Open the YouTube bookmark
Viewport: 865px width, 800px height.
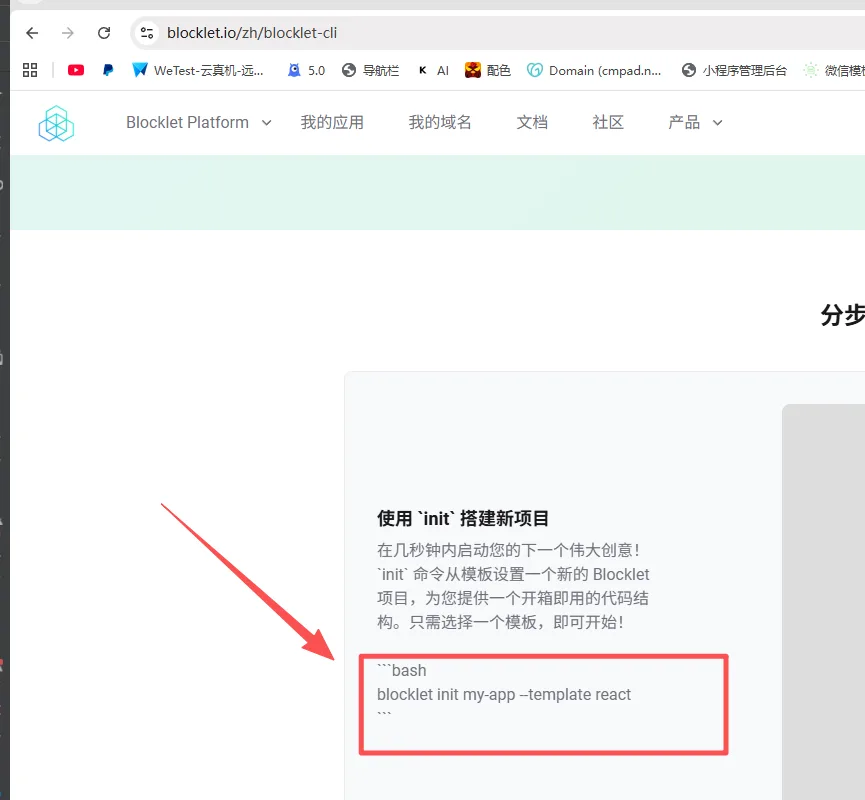(76, 70)
